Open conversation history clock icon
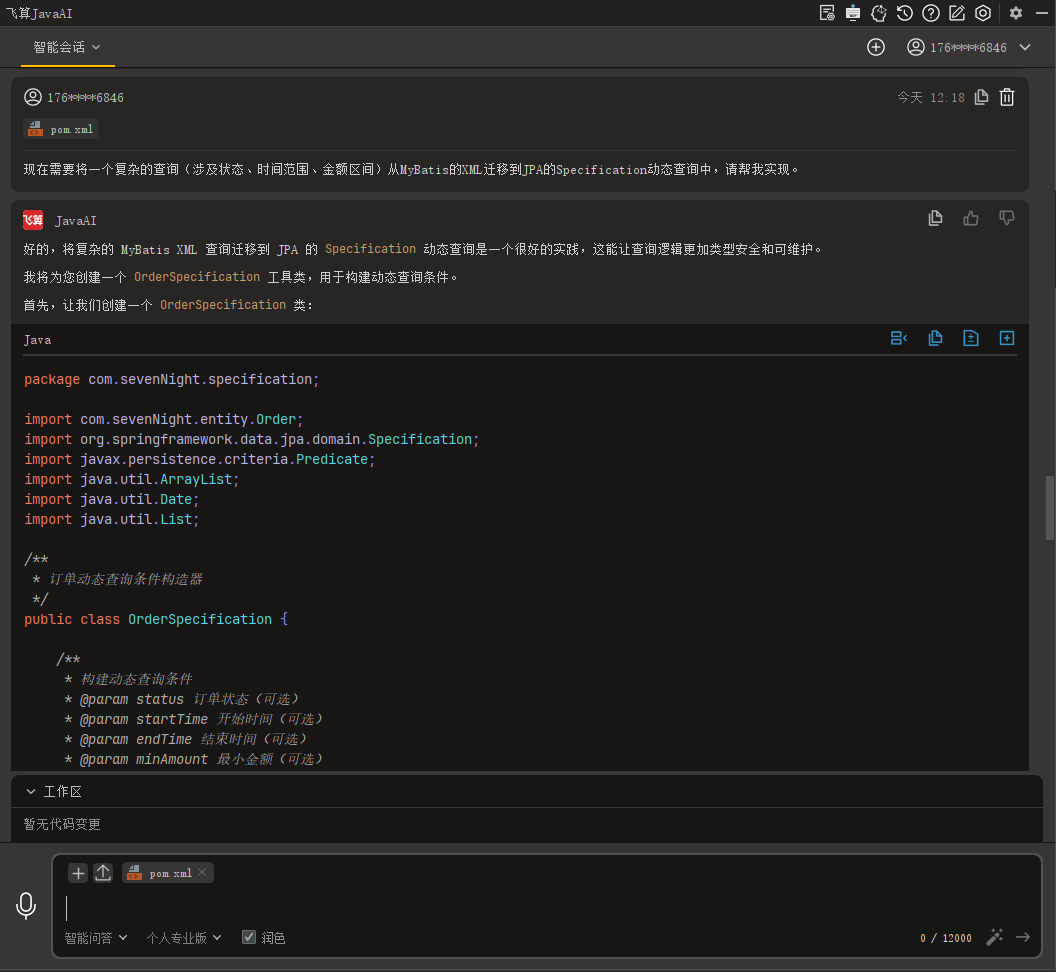The width and height of the screenshot is (1056, 972). (x=904, y=13)
